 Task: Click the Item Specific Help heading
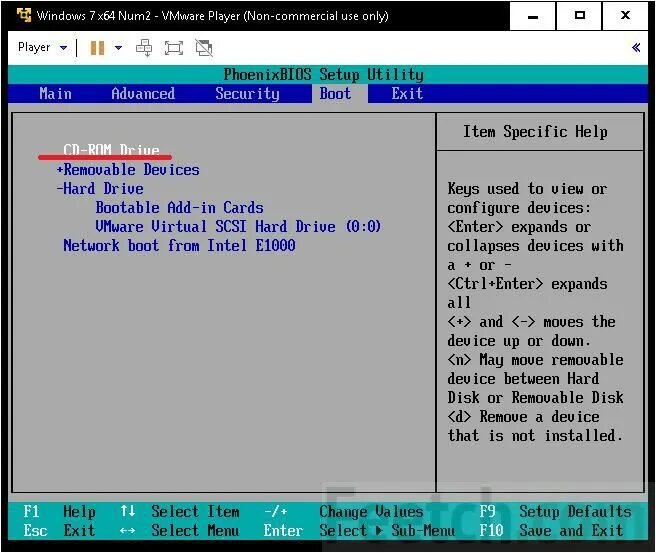click(x=535, y=131)
